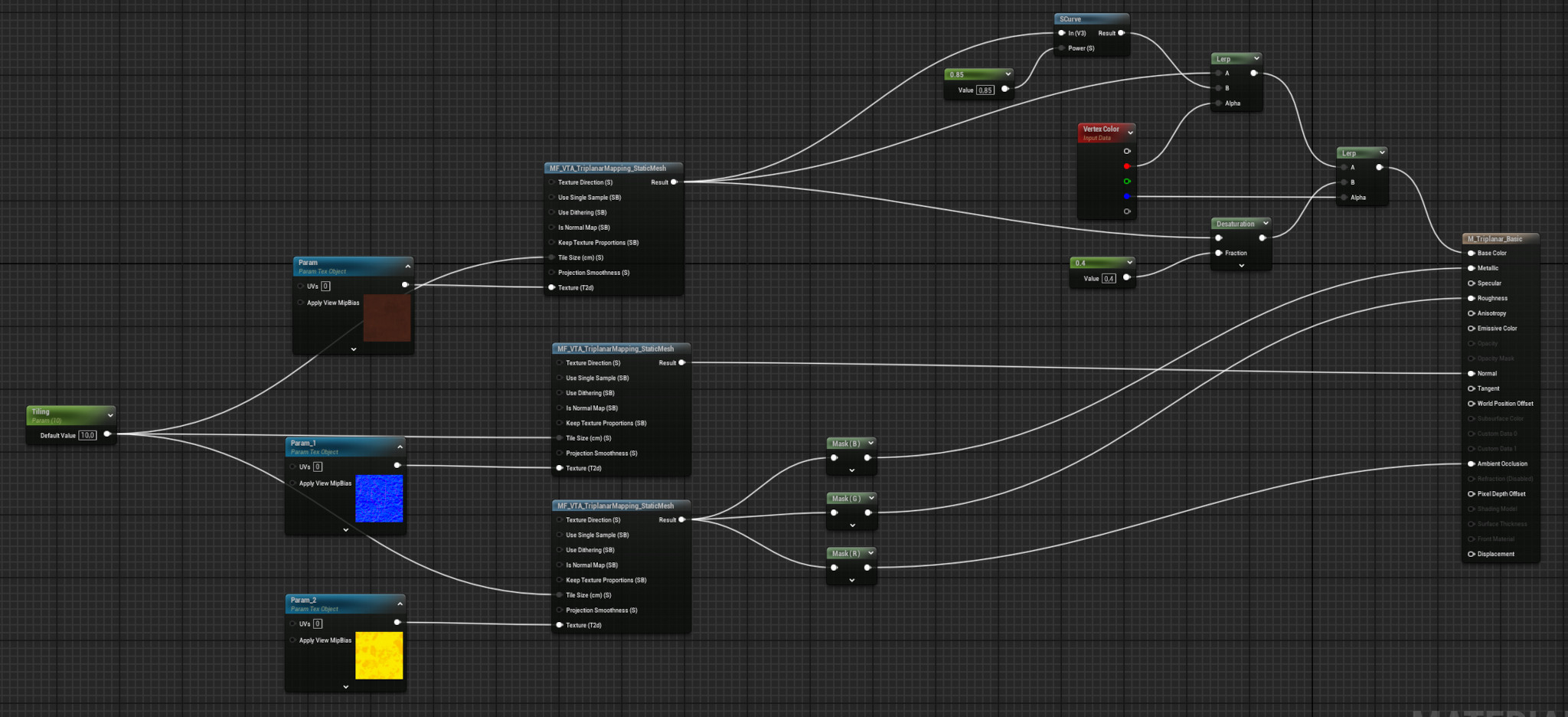Click the green channel pin on Vertex Color
The image size is (1568, 717).
1126,182
